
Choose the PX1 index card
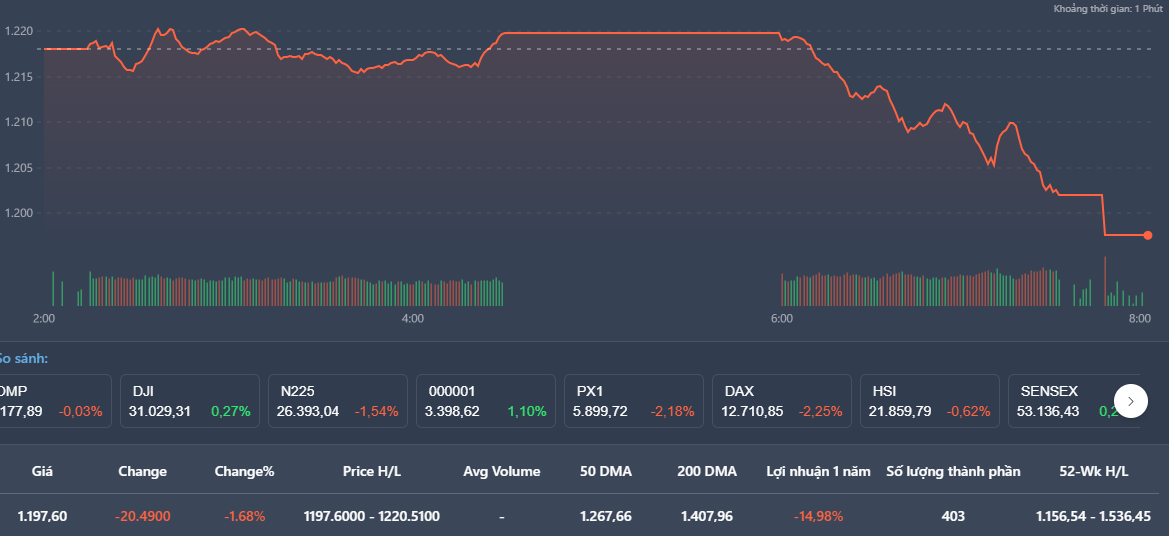click(x=633, y=401)
